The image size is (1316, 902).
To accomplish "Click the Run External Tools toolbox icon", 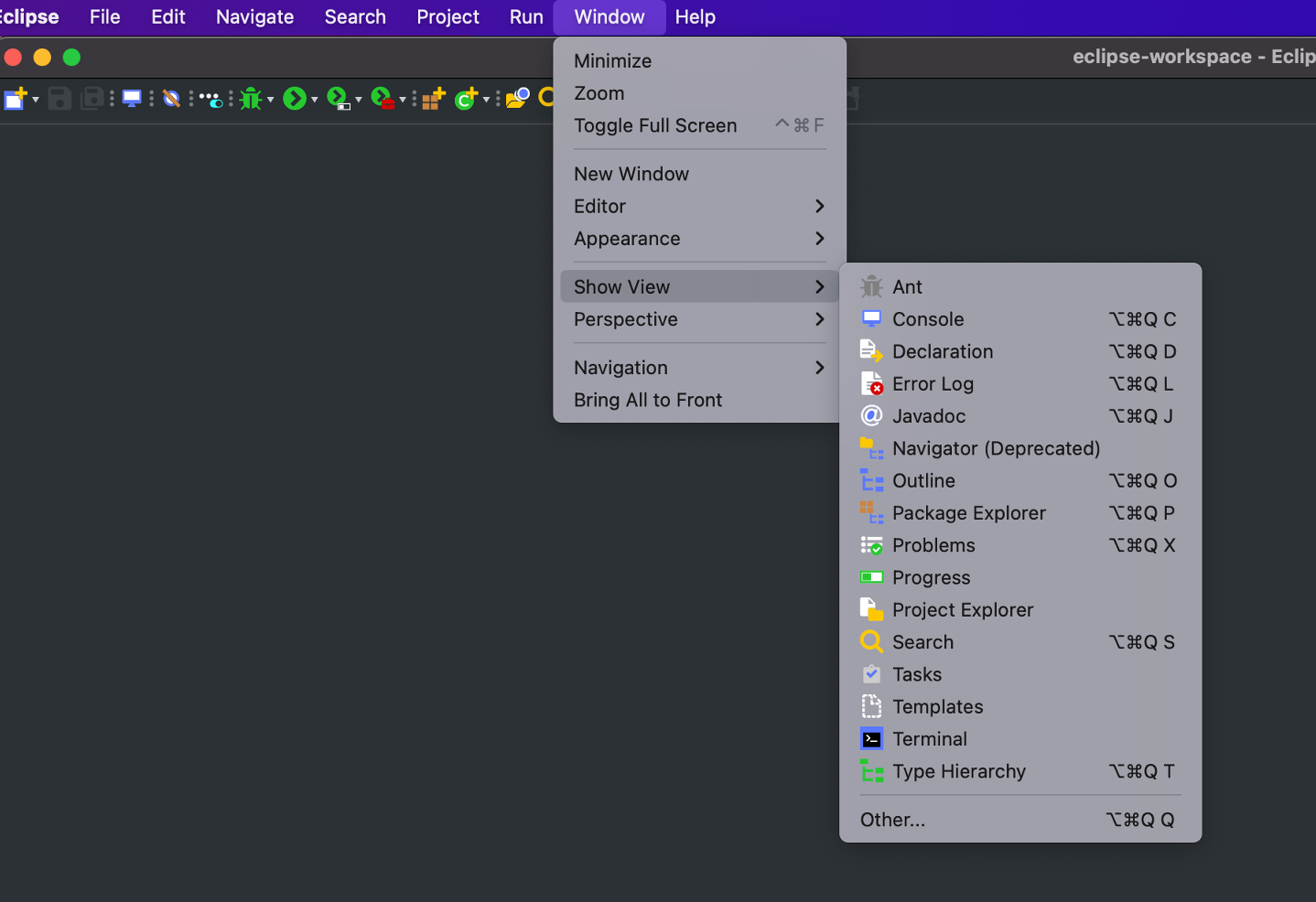I will (383, 99).
